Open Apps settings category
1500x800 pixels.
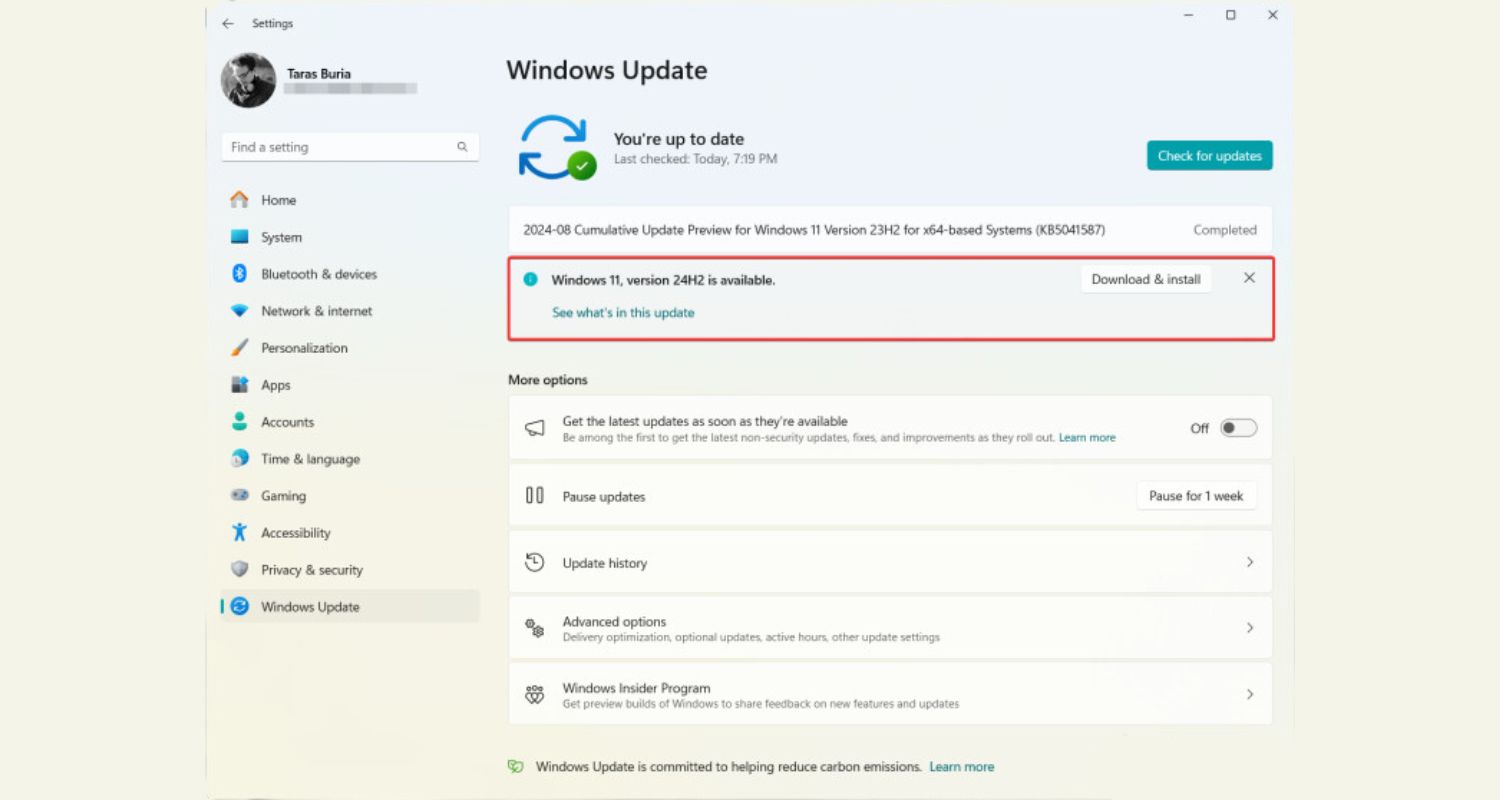(350, 385)
